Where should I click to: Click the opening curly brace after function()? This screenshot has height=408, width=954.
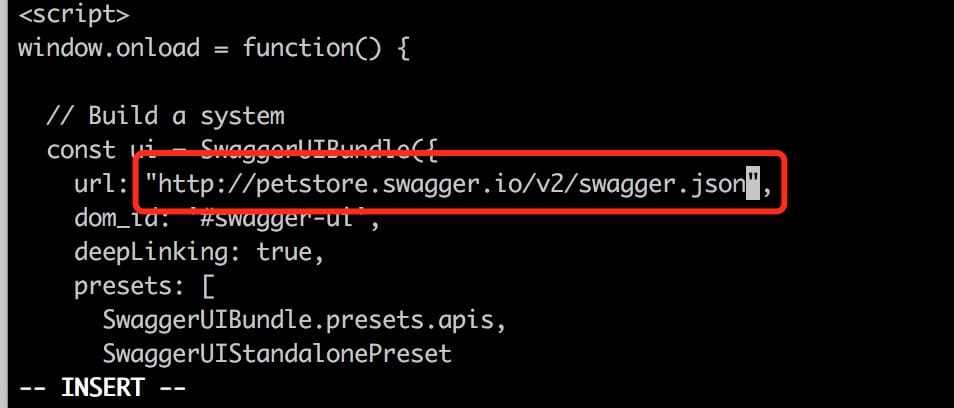[403, 48]
